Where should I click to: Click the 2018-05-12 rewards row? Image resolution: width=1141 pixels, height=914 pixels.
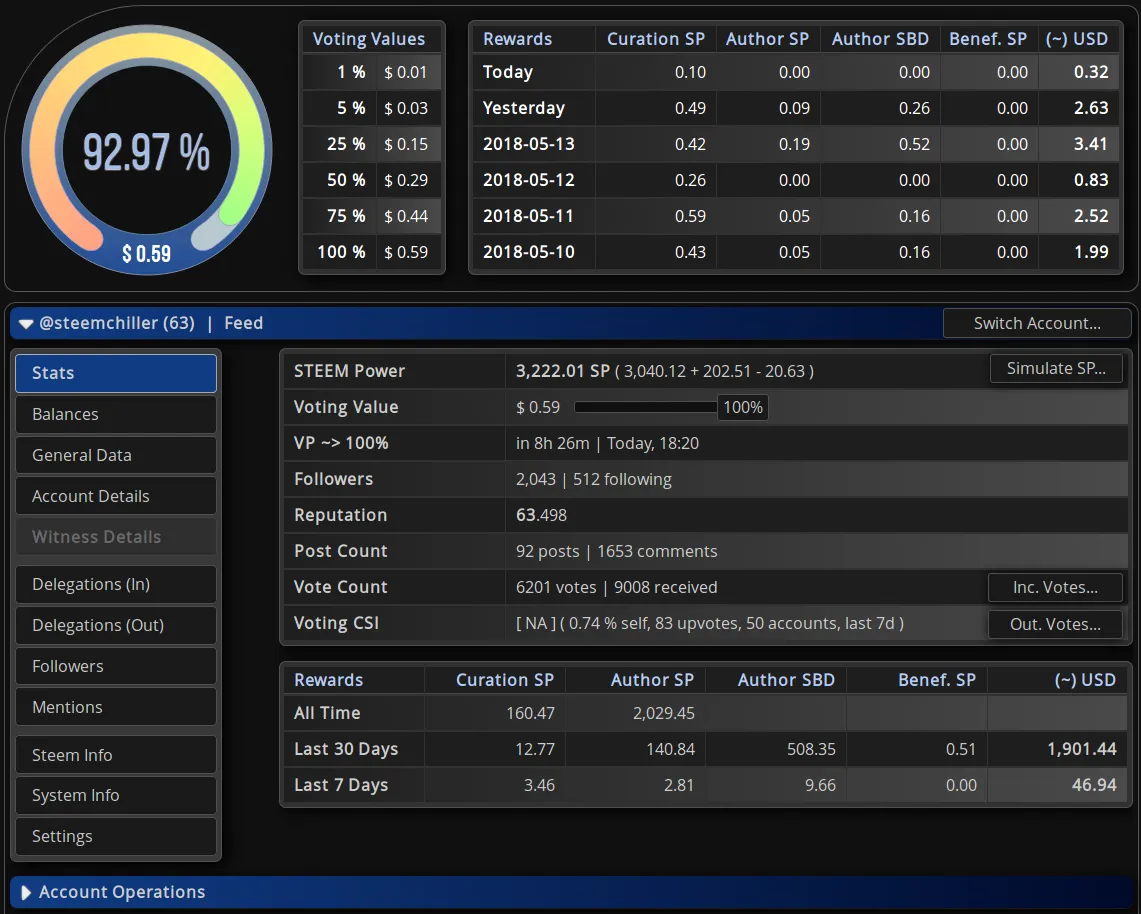[796, 180]
